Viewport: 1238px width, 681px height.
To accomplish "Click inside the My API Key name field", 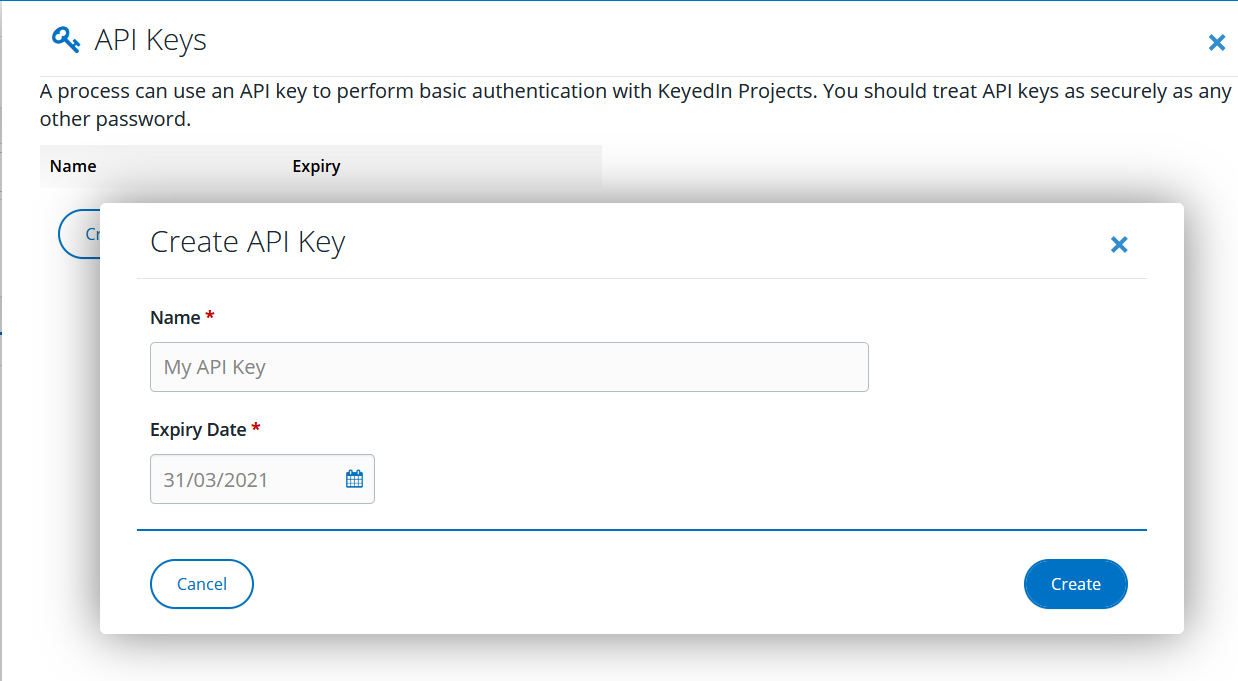I will click(509, 367).
